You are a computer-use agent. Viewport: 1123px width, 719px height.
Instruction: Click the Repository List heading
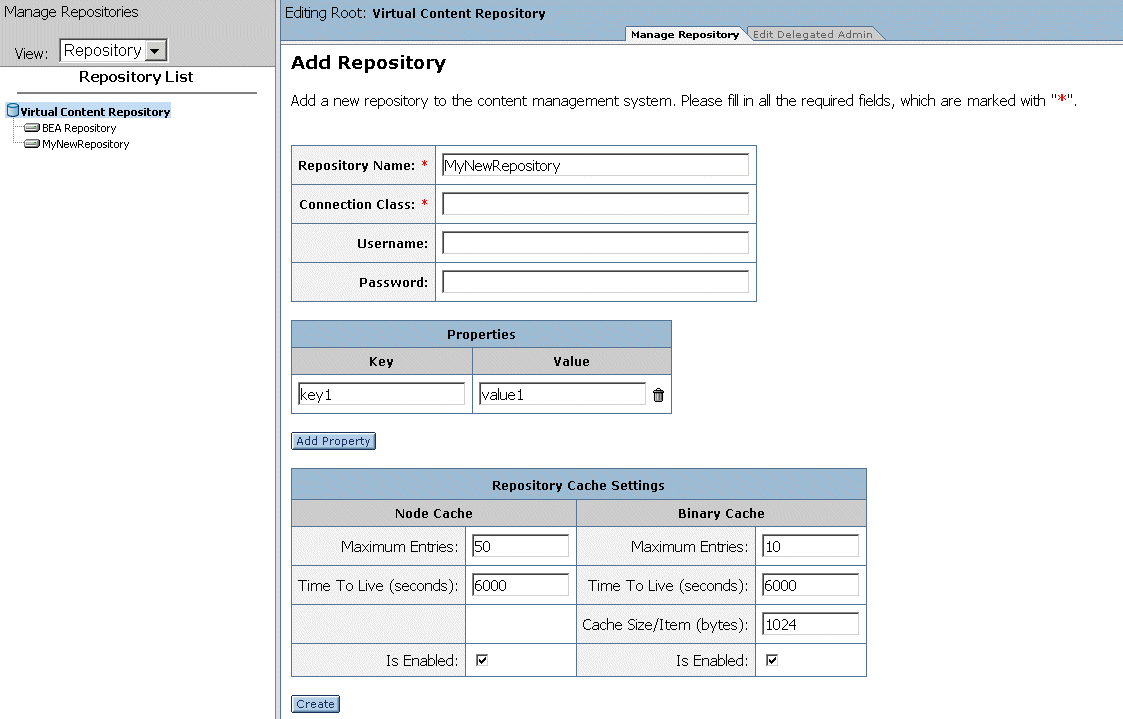[x=136, y=77]
